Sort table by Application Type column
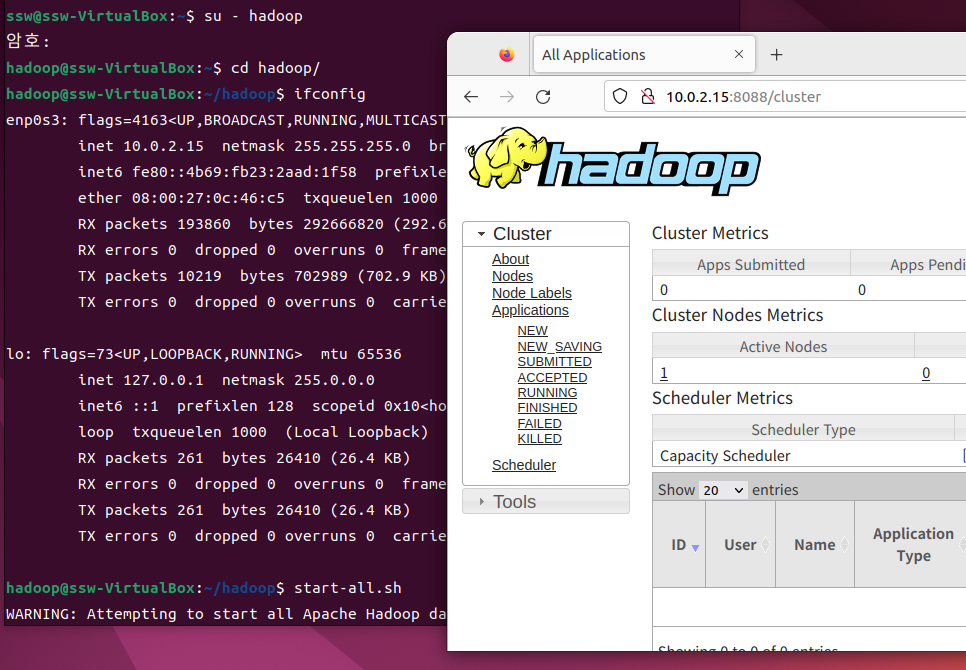The height and width of the screenshot is (670, 966). [x=913, y=544]
